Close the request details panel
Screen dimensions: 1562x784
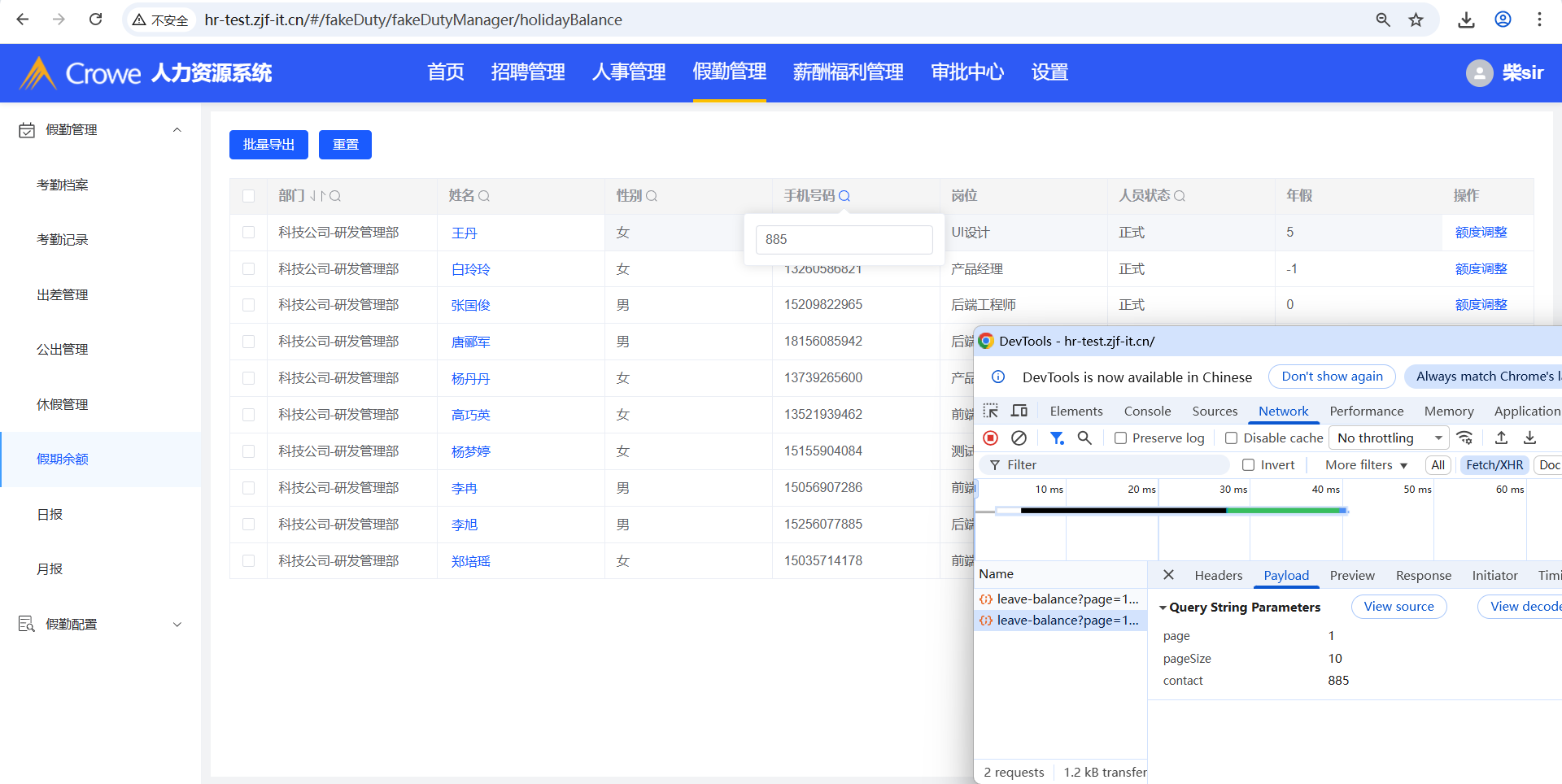(x=1168, y=575)
